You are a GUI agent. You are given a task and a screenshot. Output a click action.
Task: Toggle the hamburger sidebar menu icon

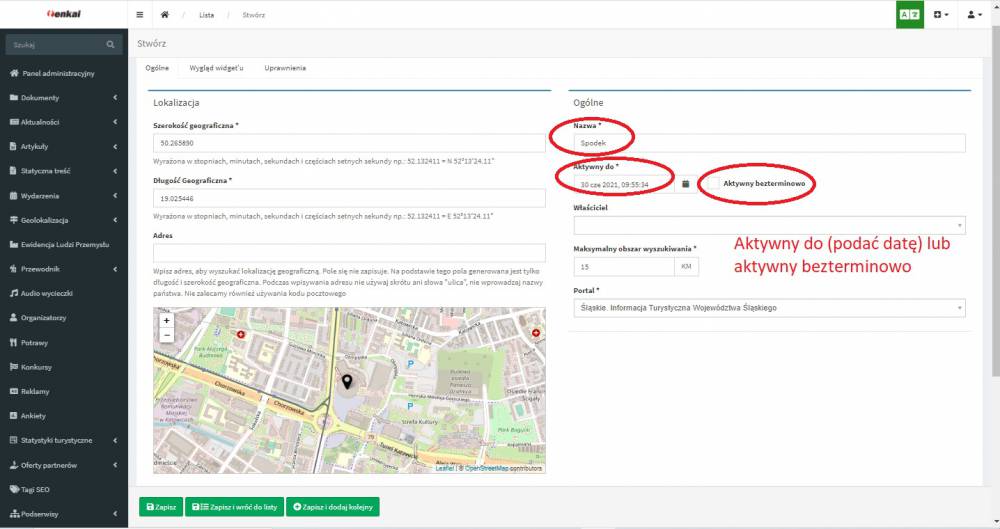[x=139, y=15]
